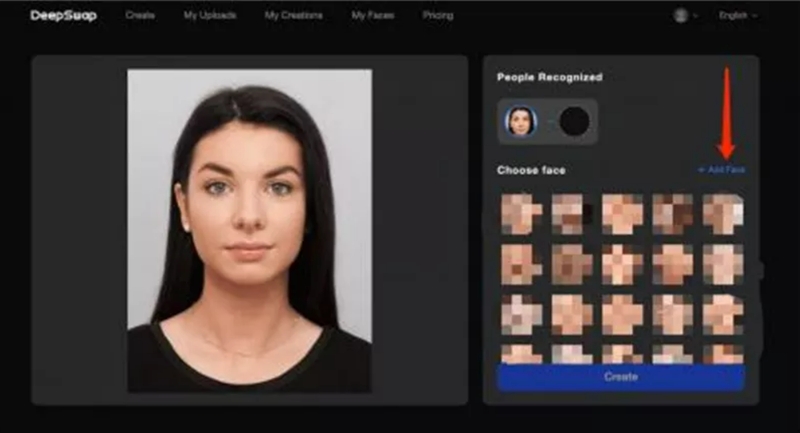This screenshot has width=800, height=433.
Task: Select the recognized woman's face thumbnail
Action: pos(520,121)
